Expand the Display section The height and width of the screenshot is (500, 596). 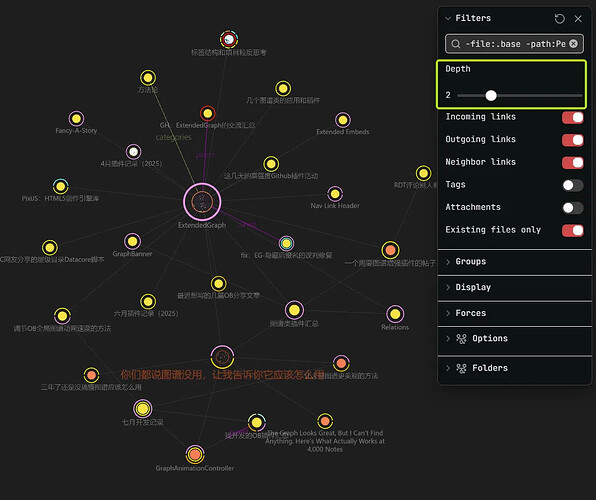(515, 287)
